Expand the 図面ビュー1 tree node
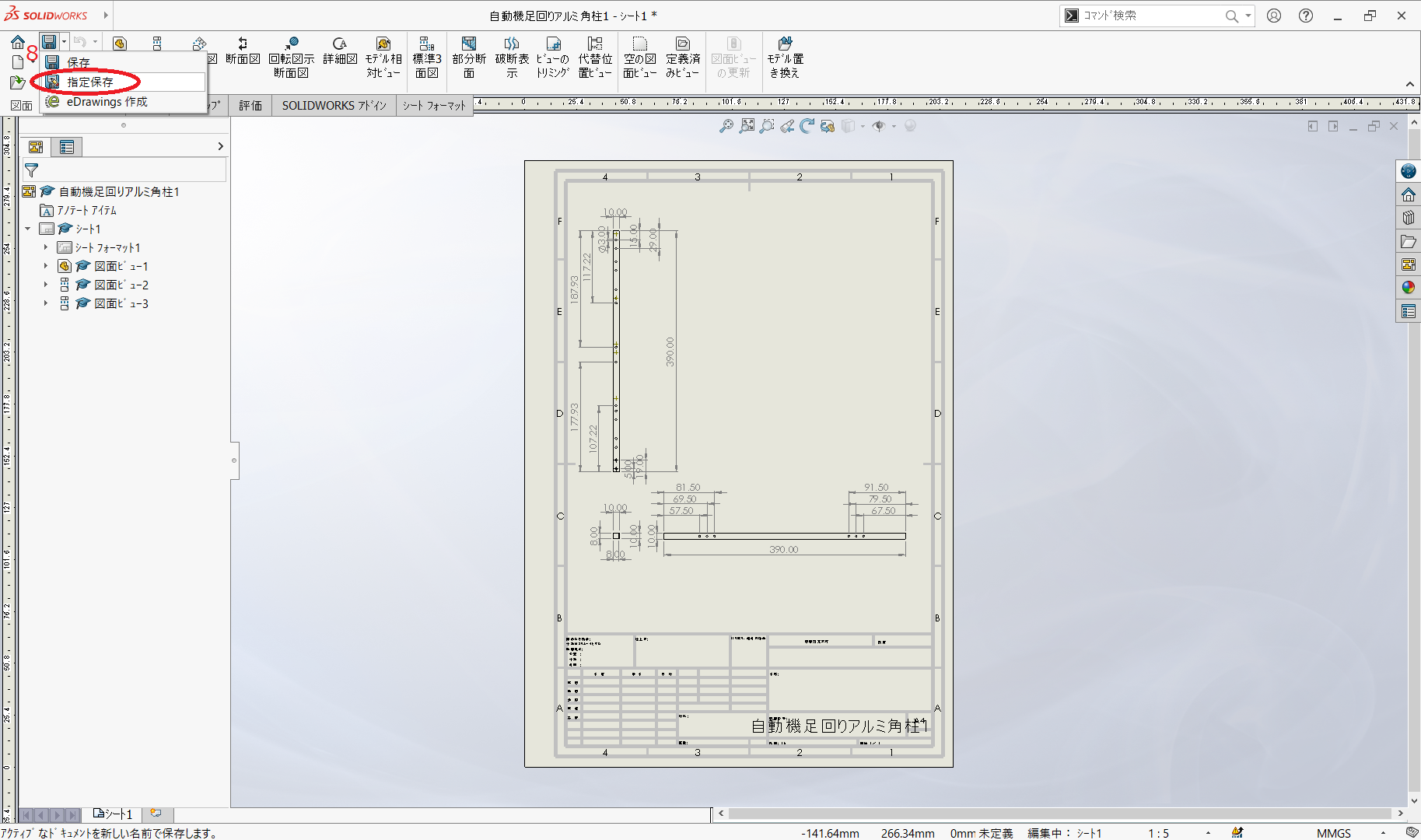This screenshot has width=1421, height=840. (x=46, y=266)
